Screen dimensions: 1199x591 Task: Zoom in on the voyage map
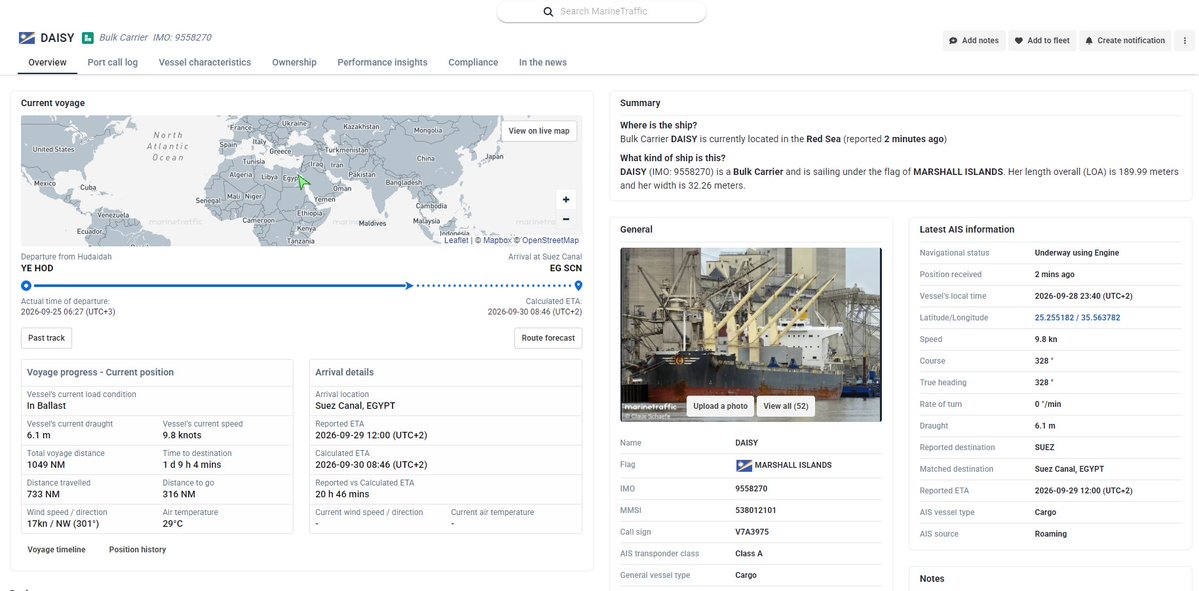(566, 200)
